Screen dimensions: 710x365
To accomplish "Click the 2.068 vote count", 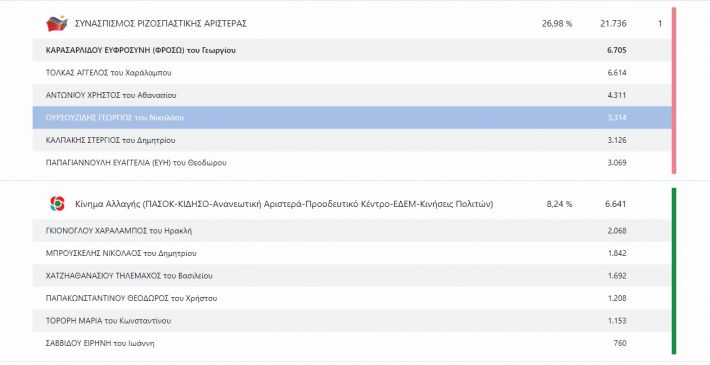I will pyautogui.click(x=617, y=231).
